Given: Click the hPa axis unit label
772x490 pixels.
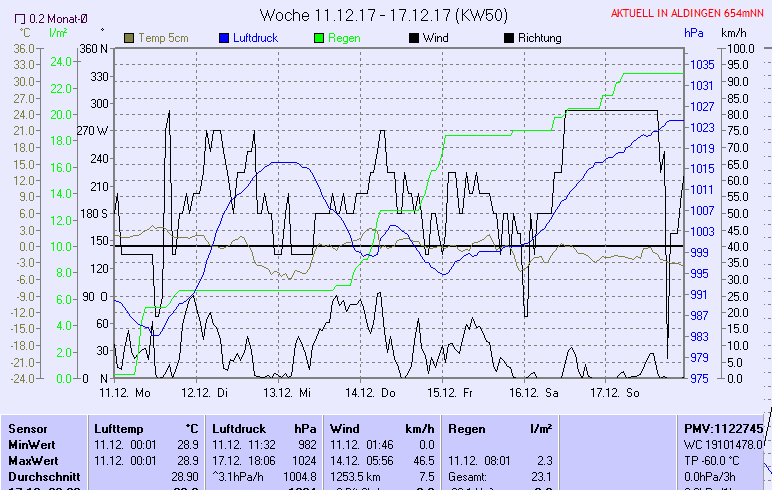Looking at the screenshot, I should [694, 33].
